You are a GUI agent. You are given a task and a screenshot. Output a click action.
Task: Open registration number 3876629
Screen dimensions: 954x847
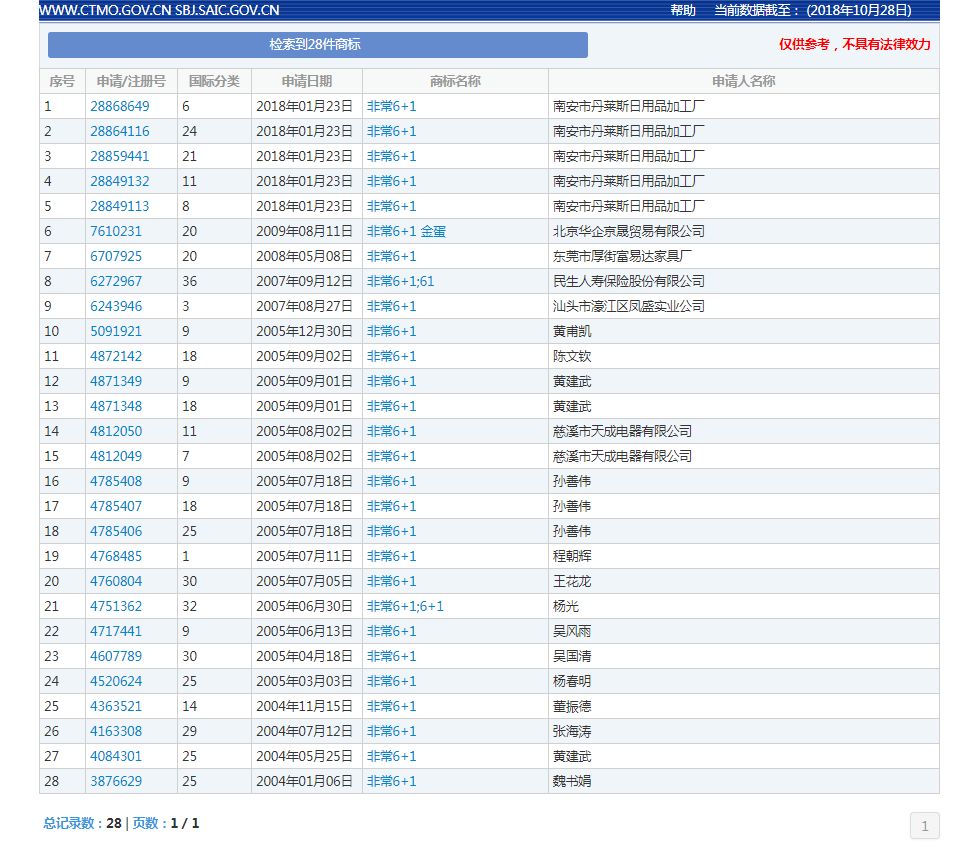point(116,781)
